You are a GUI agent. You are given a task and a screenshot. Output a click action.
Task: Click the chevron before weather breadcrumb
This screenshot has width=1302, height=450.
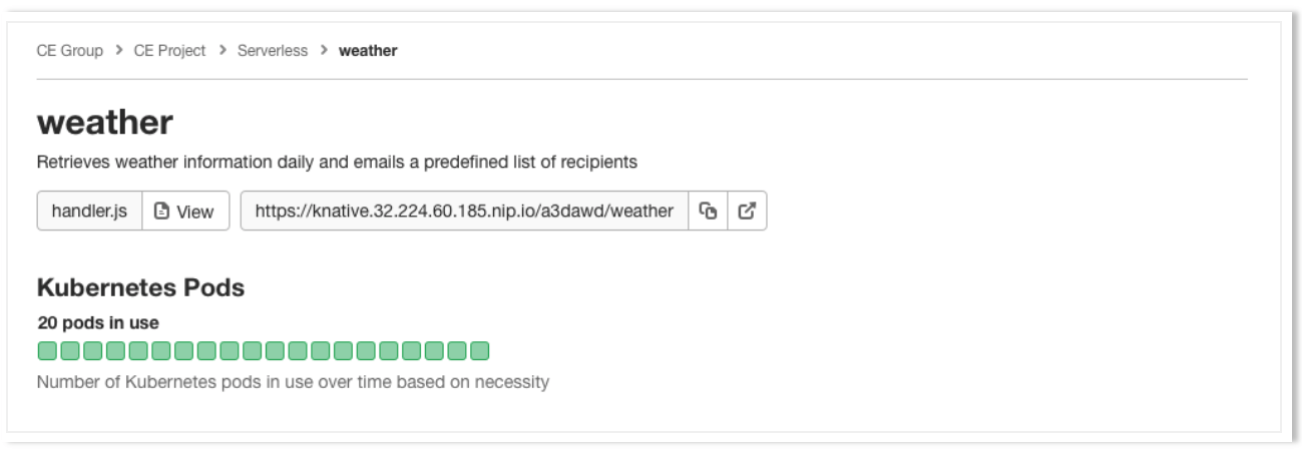coord(324,50)
